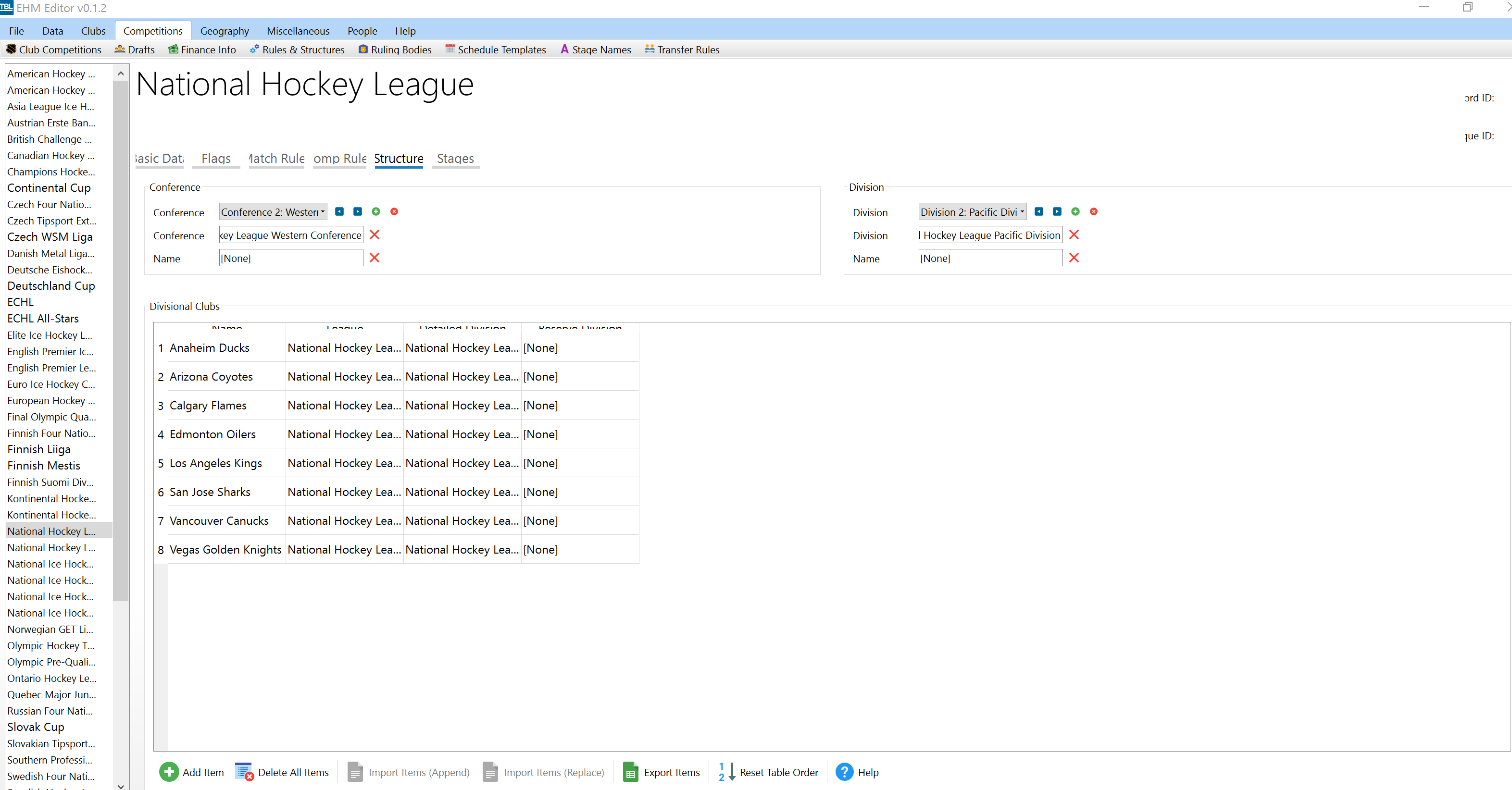The image size is (1512, 790).
Task: Go to previous division with blue left arrow
Action: (x=1039, y=212)
